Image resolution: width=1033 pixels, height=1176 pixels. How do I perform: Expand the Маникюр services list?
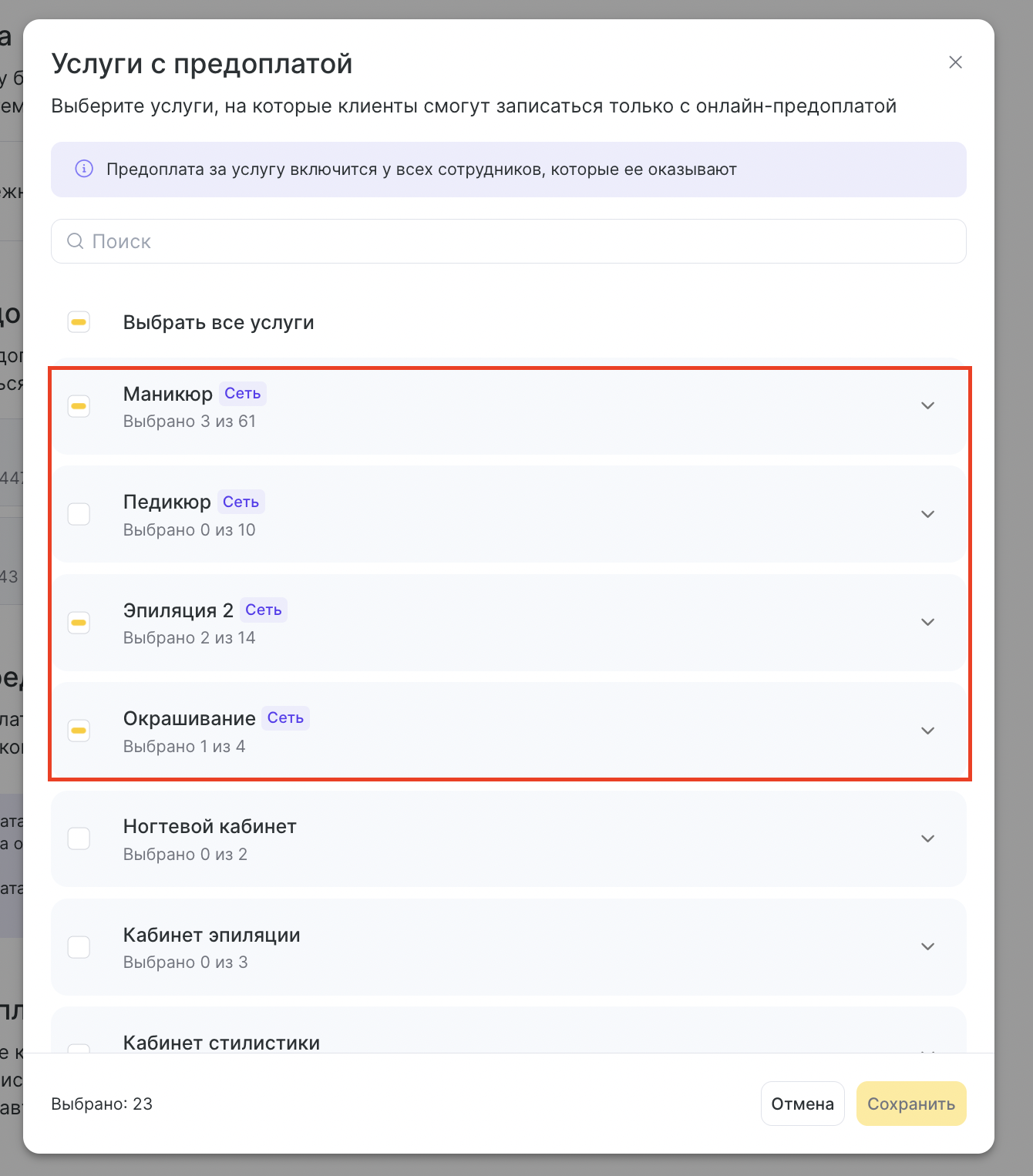pyautogui.click(x=928, y=406)
